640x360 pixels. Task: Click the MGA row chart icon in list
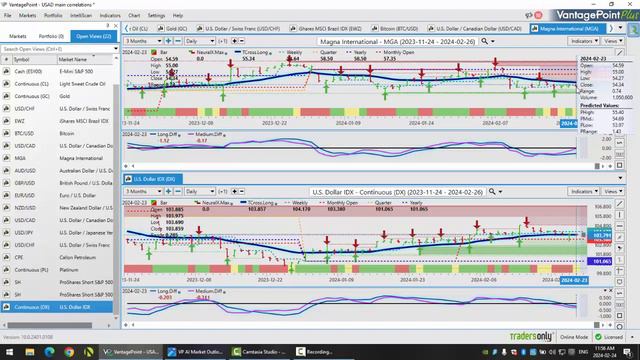[7, 158]
